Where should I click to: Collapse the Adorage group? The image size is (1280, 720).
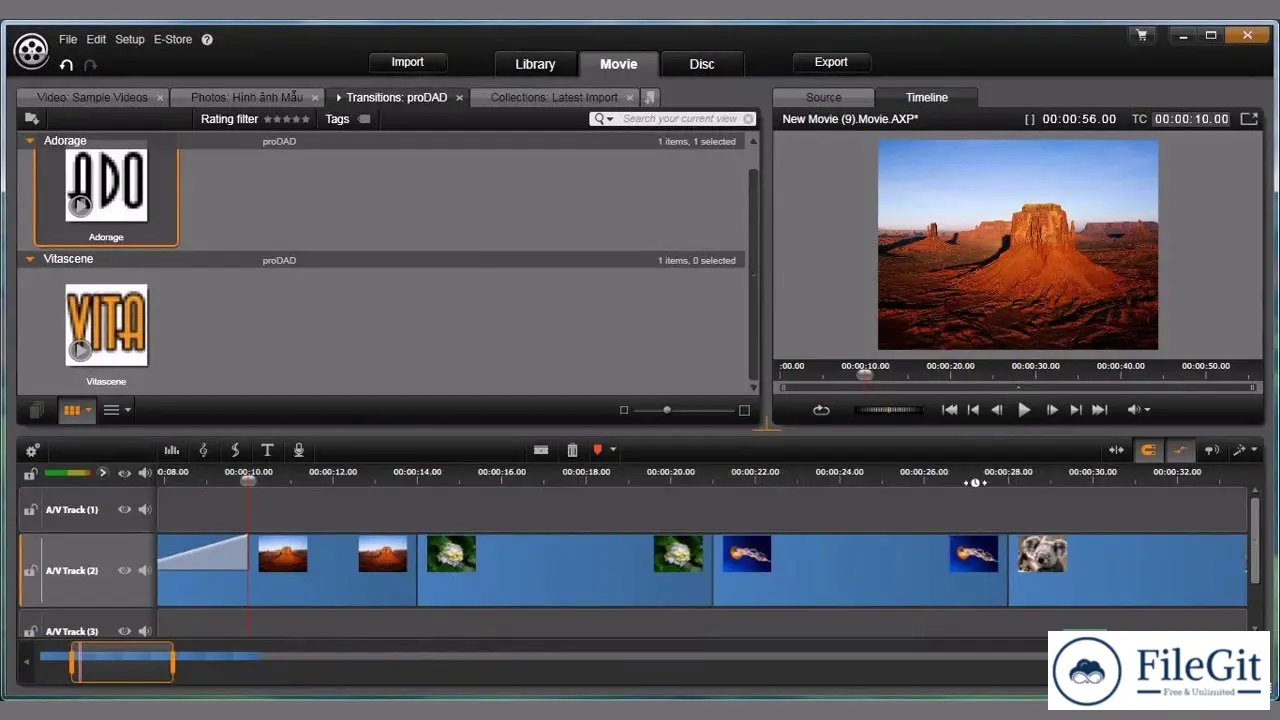(x=31, y=141)
